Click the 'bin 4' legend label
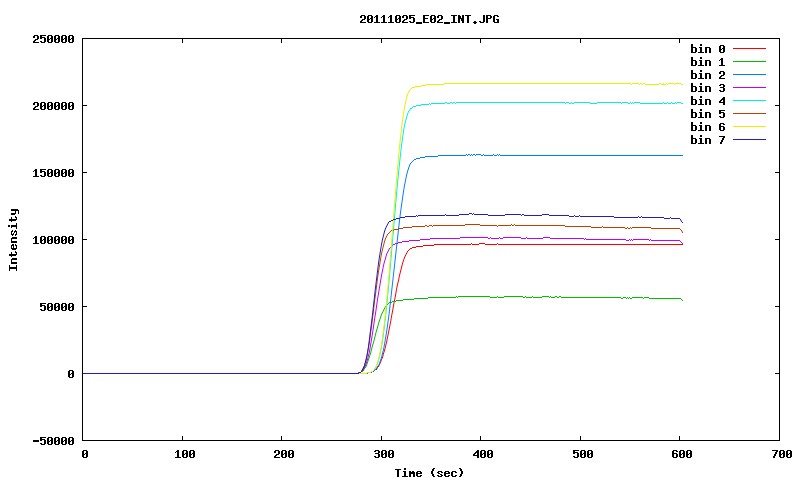Image resolution: width=800 pixels, height=480 pixels. coord(708,101)
